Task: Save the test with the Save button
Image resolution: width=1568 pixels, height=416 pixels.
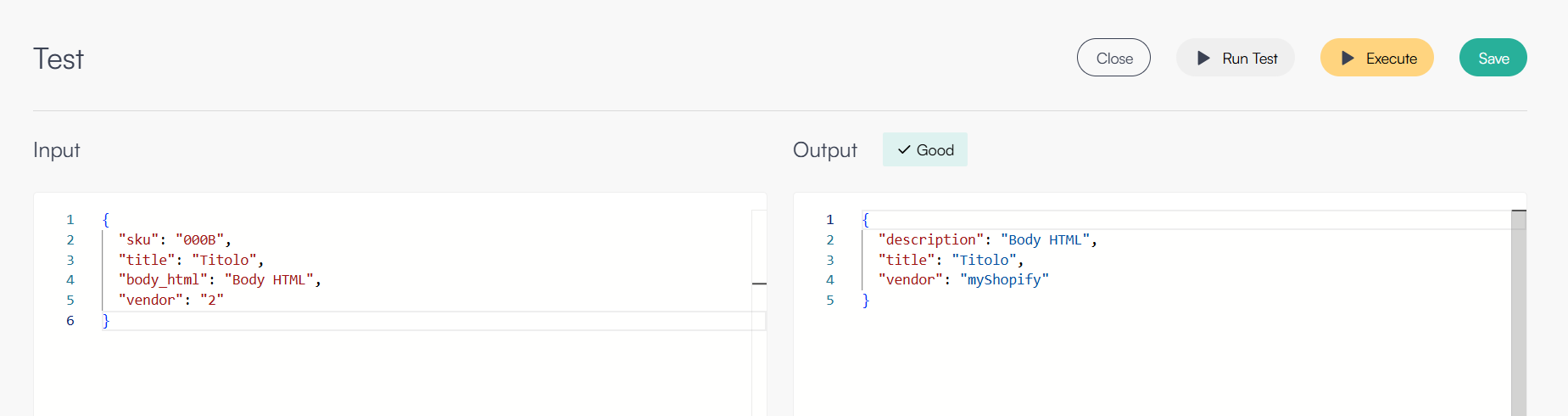Action: pyautogui.click(x=1493, y=59)
